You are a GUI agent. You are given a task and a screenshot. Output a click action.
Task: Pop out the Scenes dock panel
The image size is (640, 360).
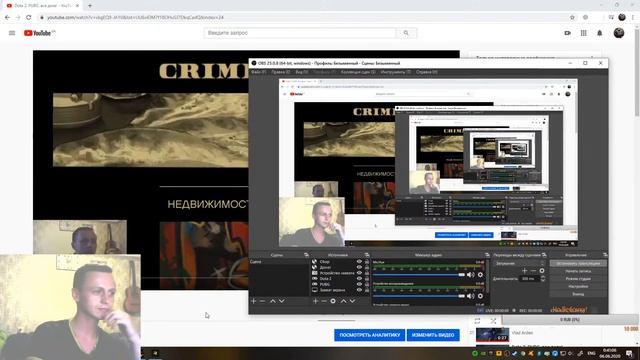tap(306, 255)
